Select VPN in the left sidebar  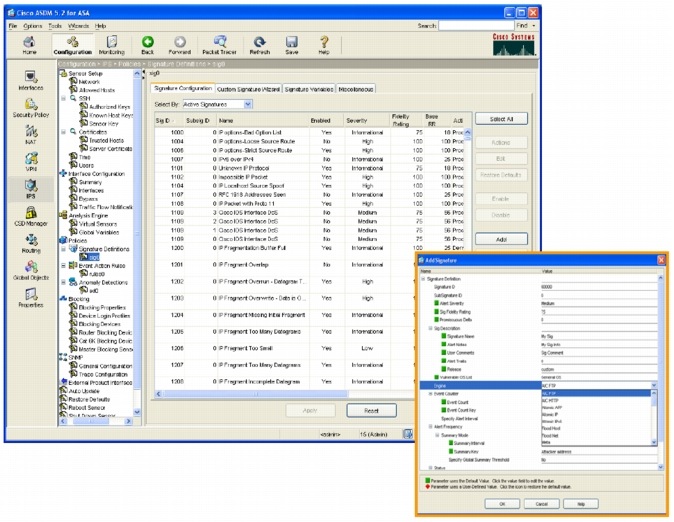pyautogui.click(x=31, y=162)
